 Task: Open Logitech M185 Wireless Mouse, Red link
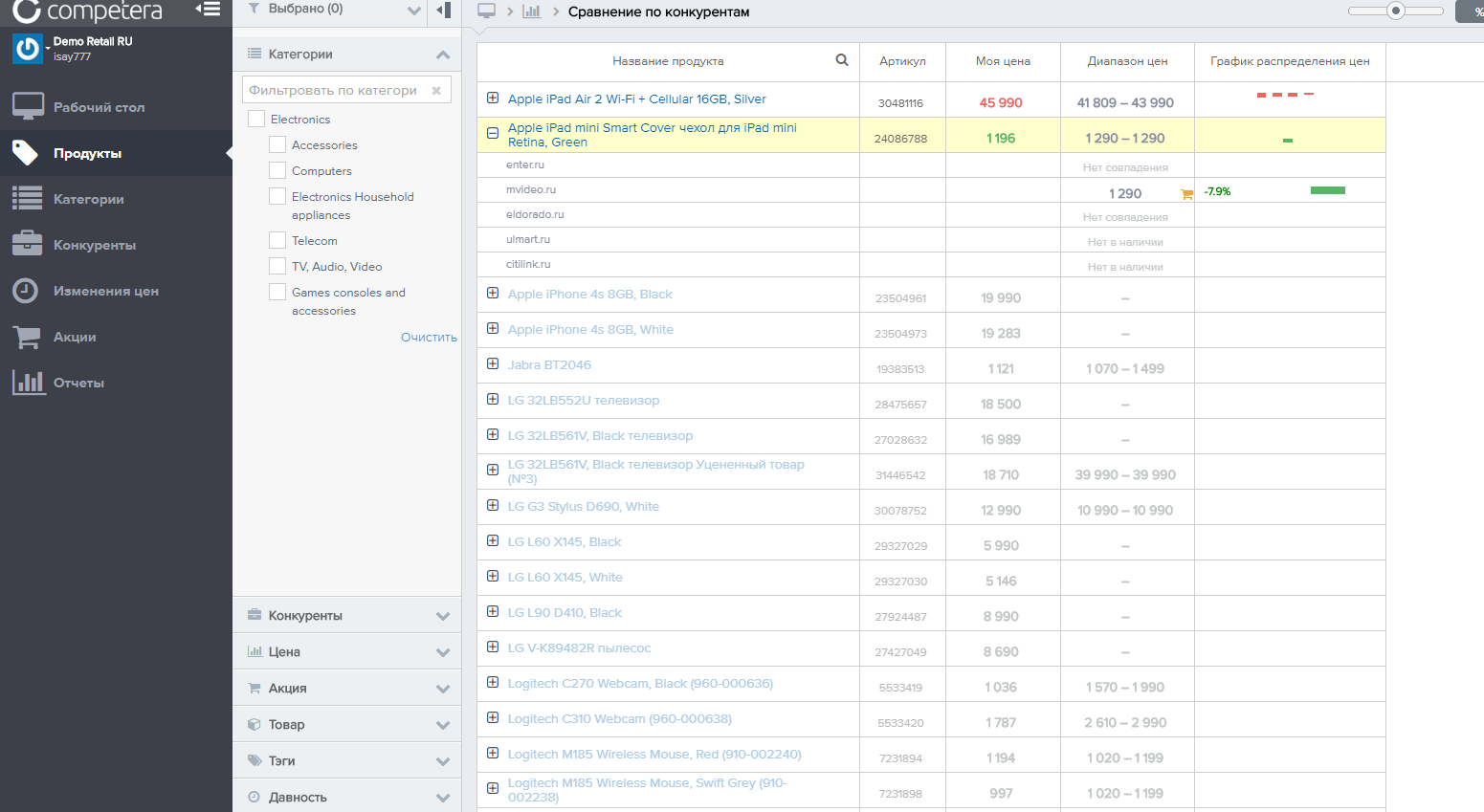click(654, 754)
